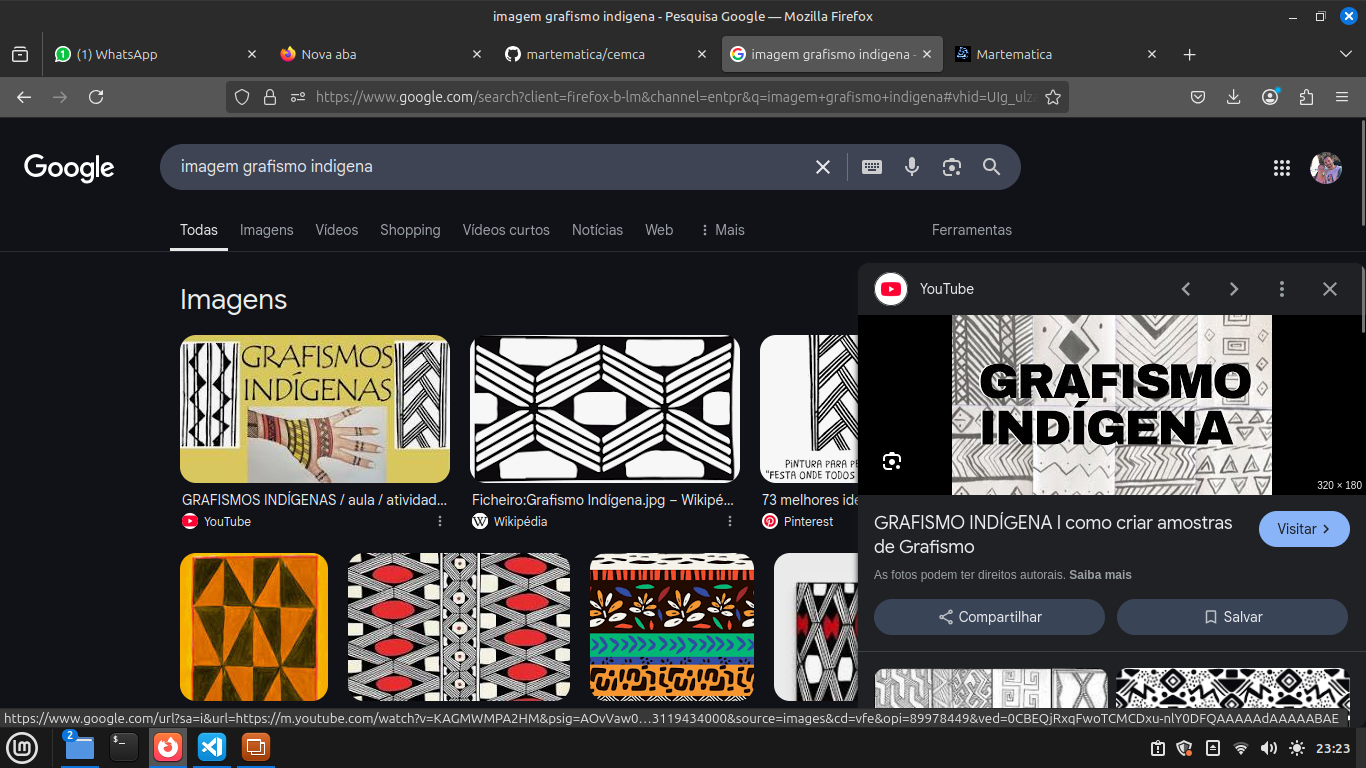Screen dimensions: 1366x768
Task: Open volume control in system tray
Action: click(x=1269, y=748)
